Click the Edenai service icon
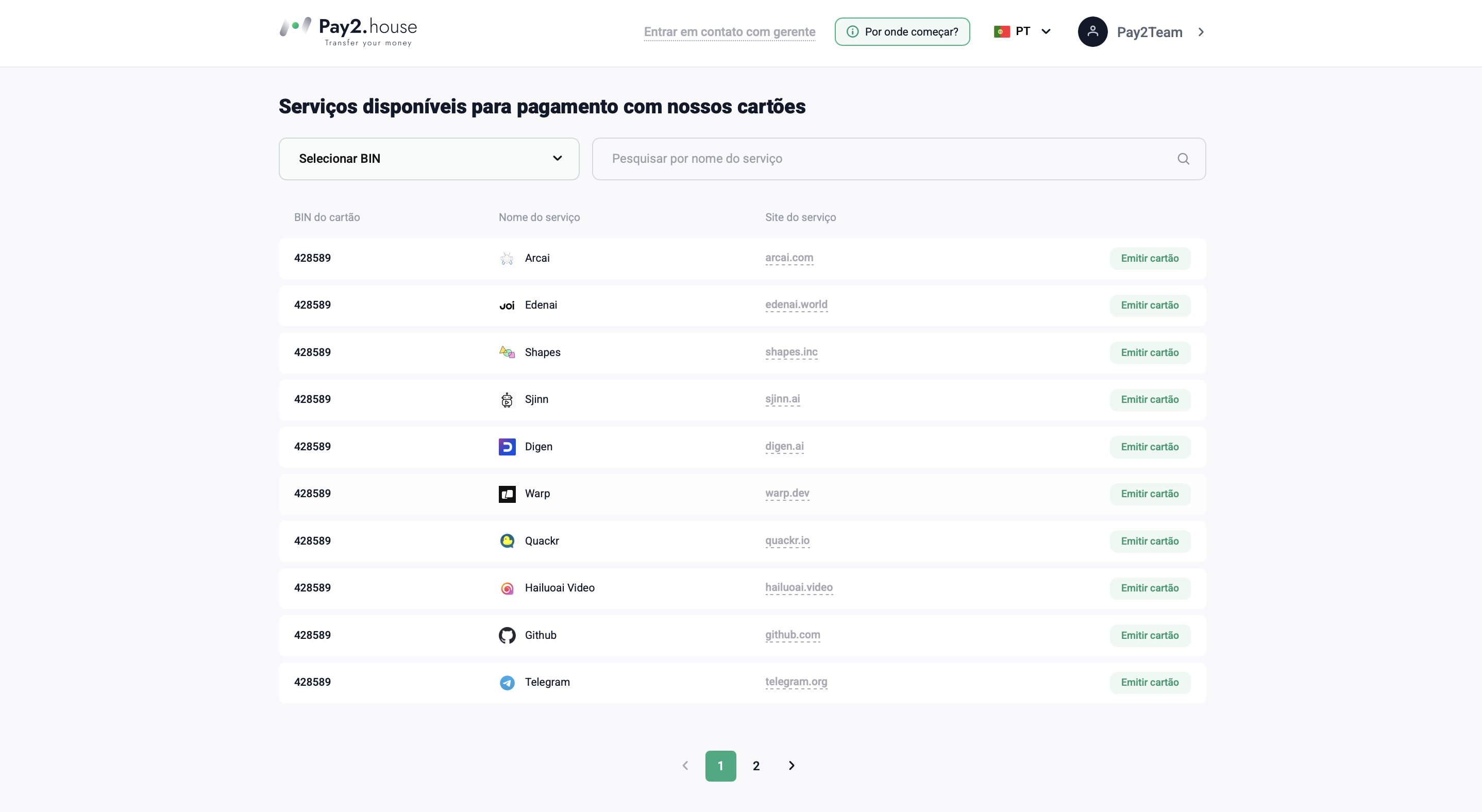This screenshot has height=812, width=1482. (x=507, y=306)
